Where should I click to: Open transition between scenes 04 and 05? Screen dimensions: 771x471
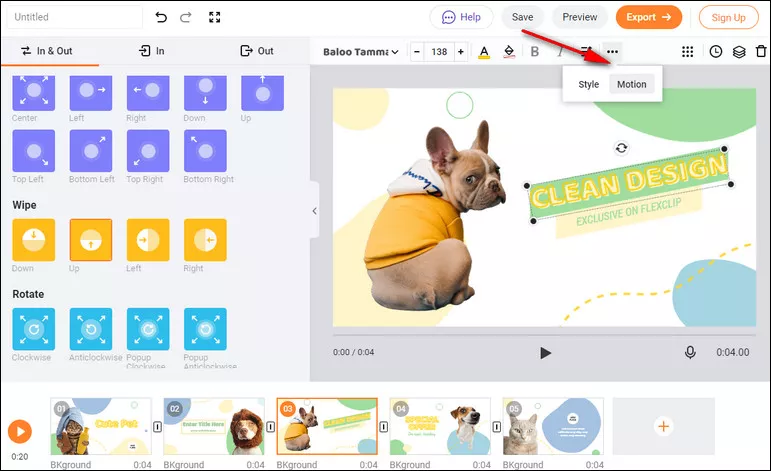(497, 427)
